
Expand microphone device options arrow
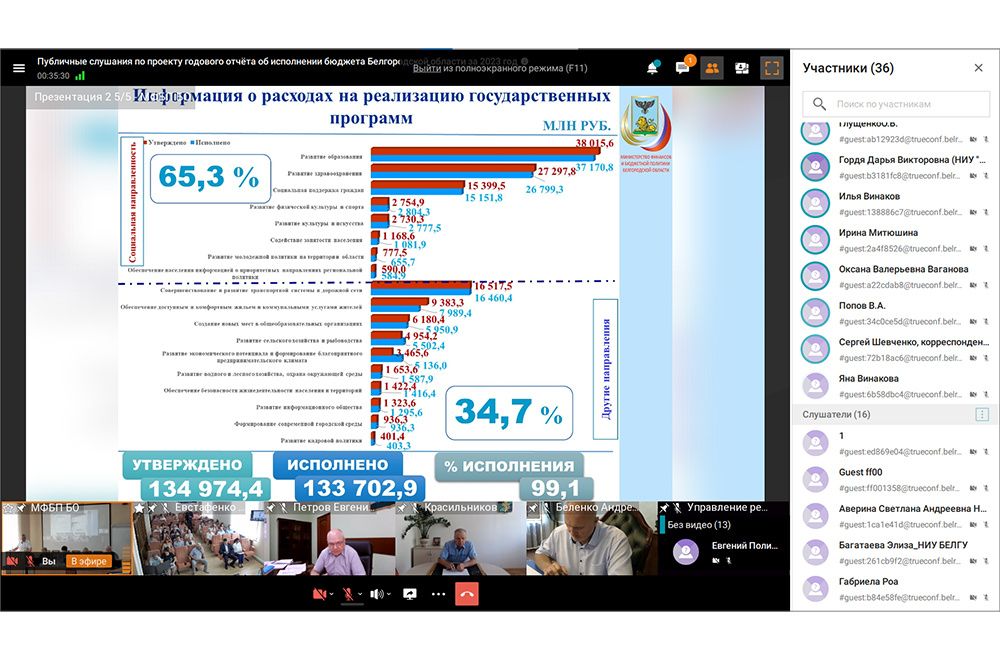point(359,594)
